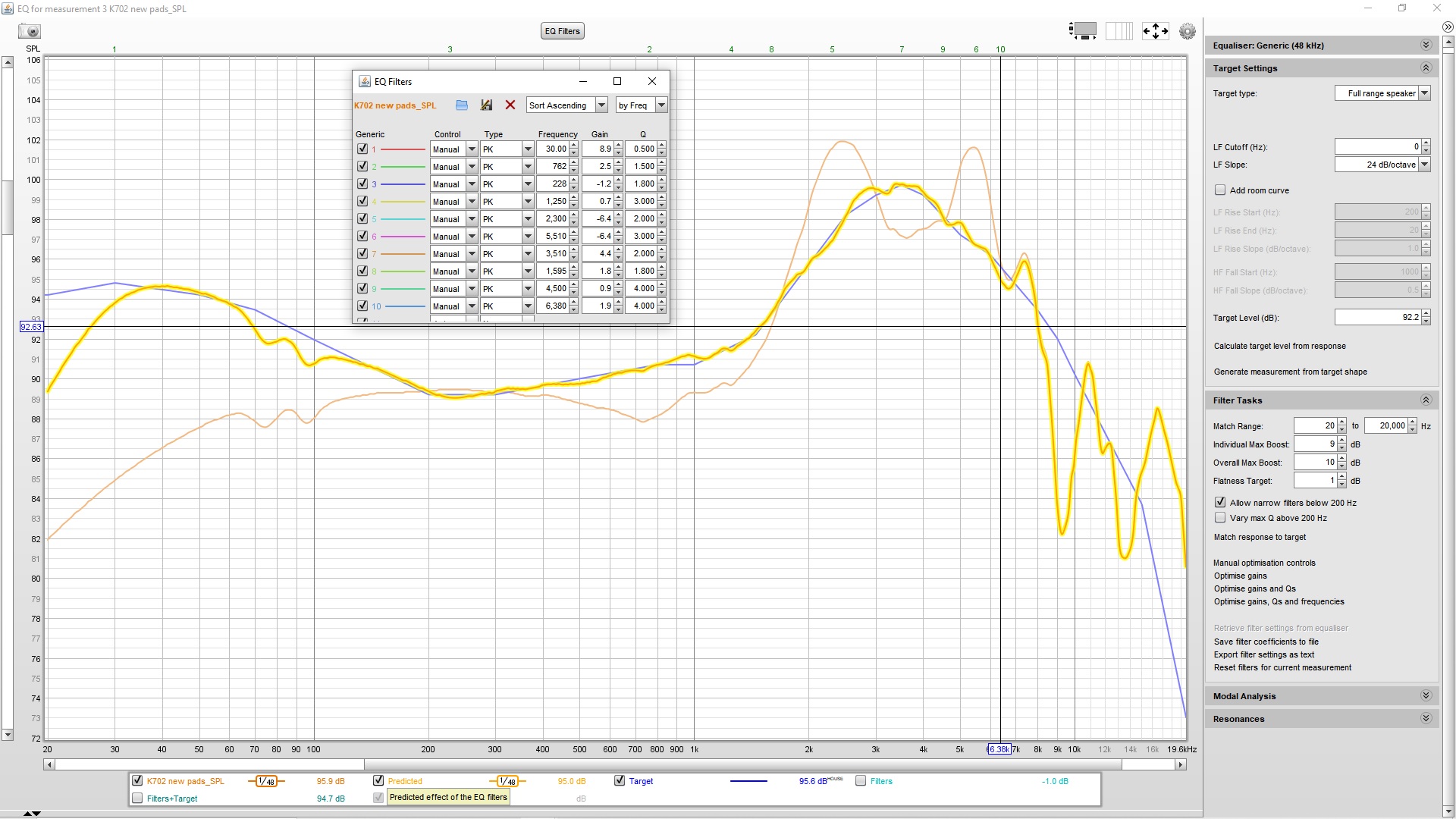Disable filter 3 checkbox
The width and height of the screenshot is (1456, 819).
coord(362,184)
